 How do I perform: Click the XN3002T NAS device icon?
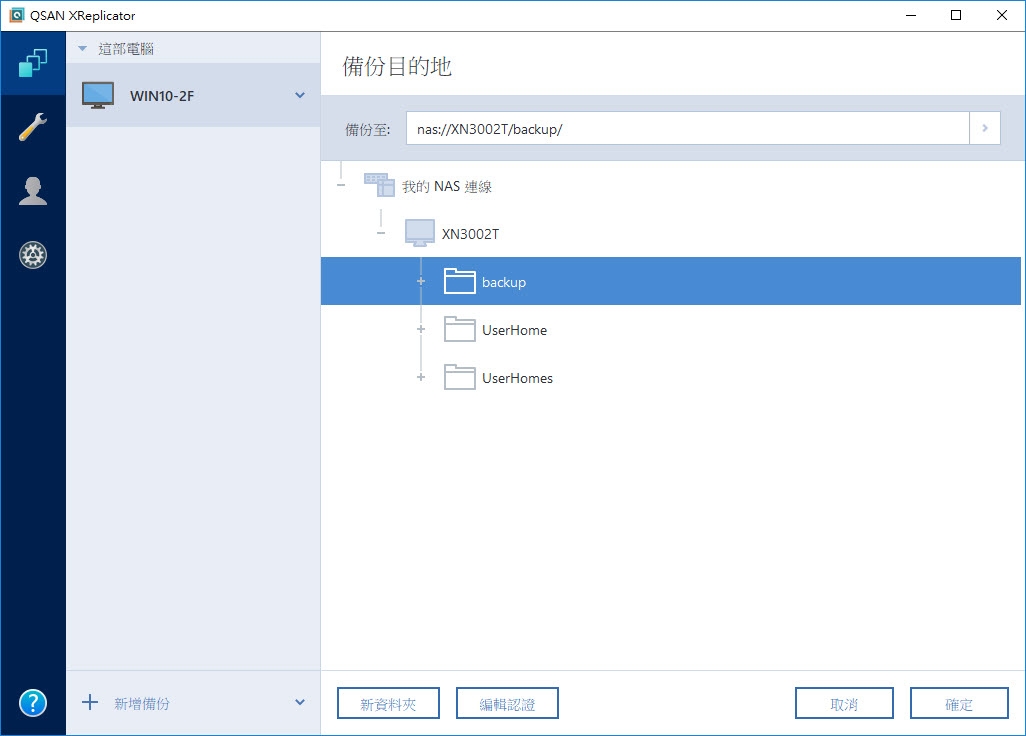tap(419, 233)
